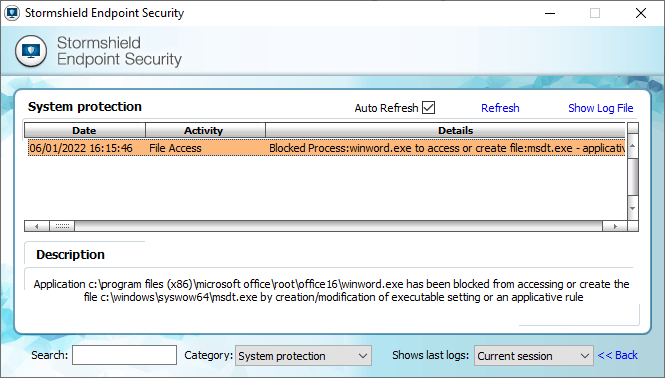Viewport: 665px width, 378px height.
Task: Open the Show Log File link
Action: (601, 108)
